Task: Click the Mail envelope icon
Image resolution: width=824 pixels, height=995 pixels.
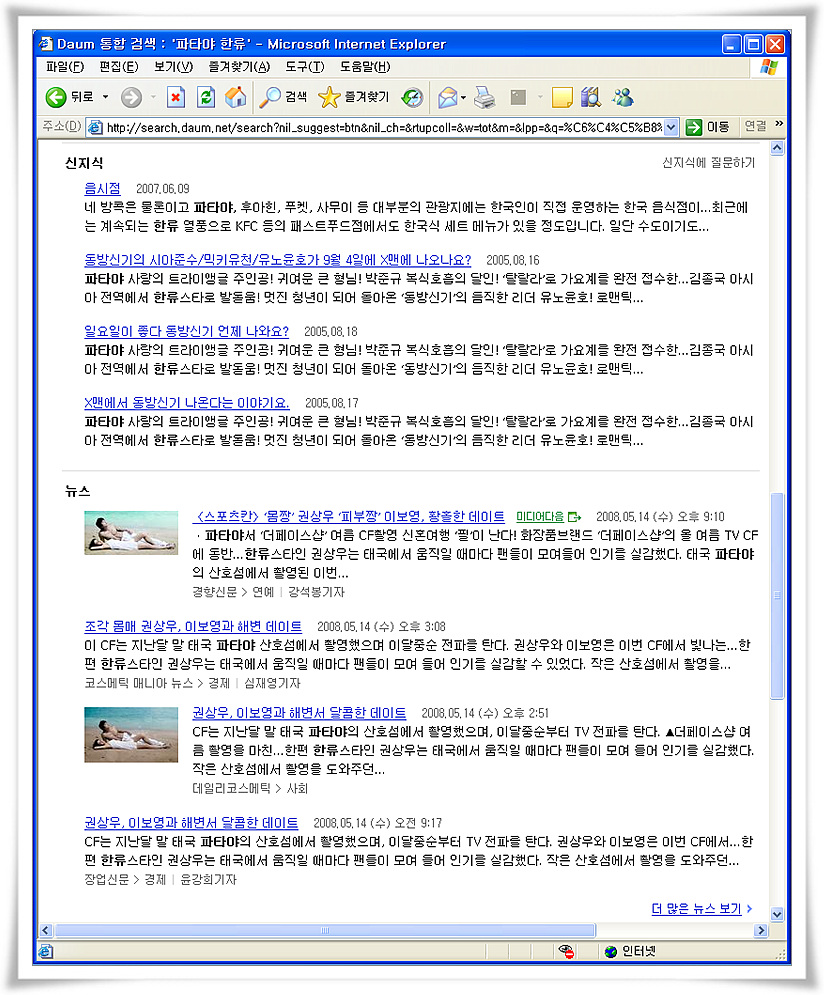Action: (447, 97)
